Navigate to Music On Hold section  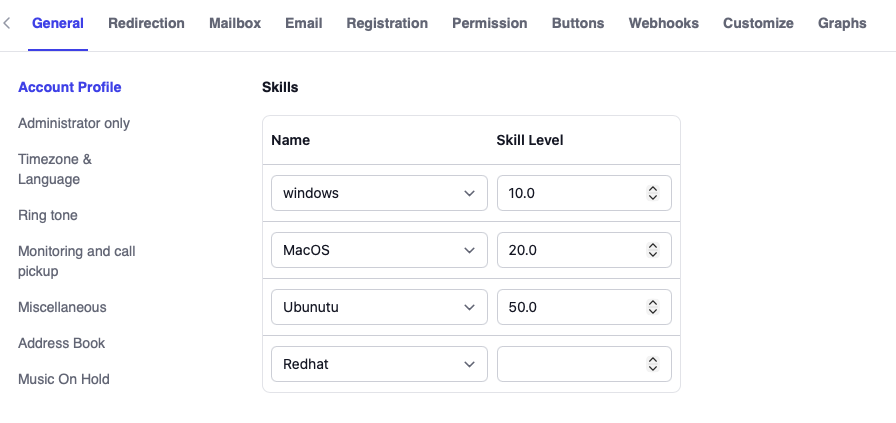[x=64, y=379]
